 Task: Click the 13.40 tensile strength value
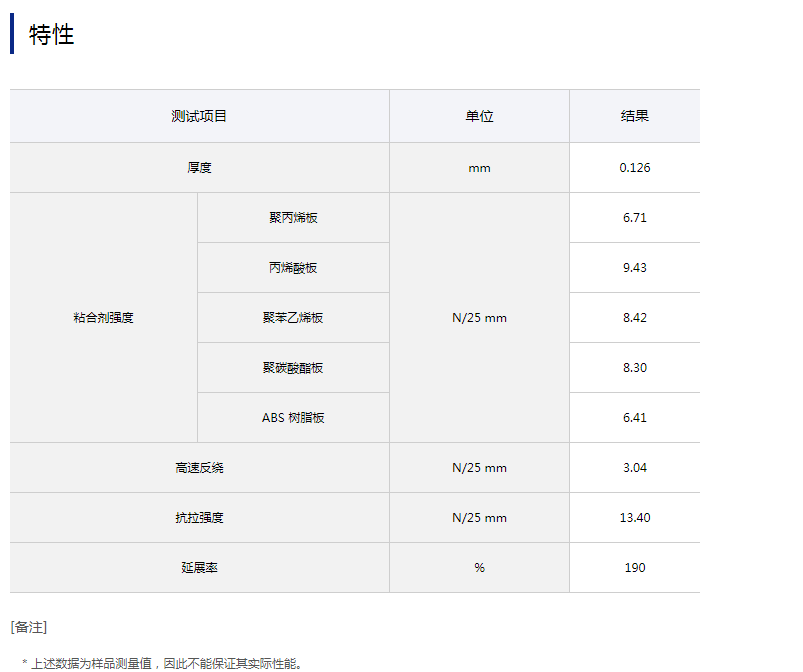(634, 518)
